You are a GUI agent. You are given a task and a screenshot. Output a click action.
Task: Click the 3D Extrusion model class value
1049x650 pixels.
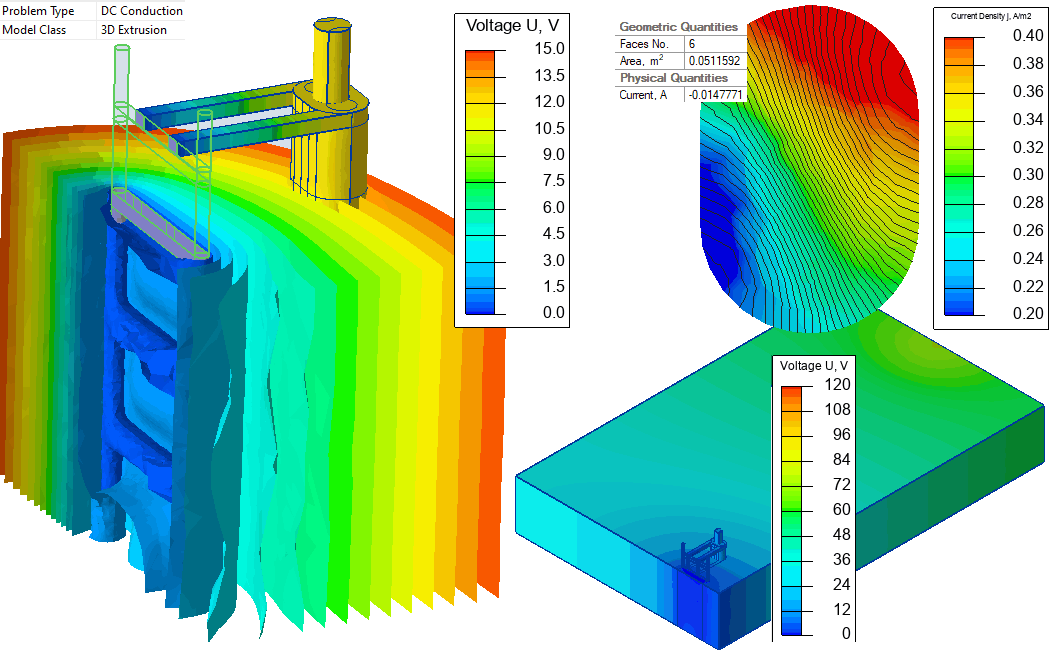point(134,30)
